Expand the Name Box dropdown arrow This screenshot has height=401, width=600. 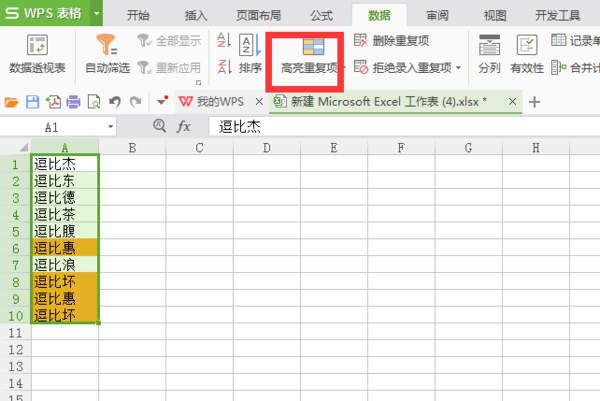[x=110, y=127]
